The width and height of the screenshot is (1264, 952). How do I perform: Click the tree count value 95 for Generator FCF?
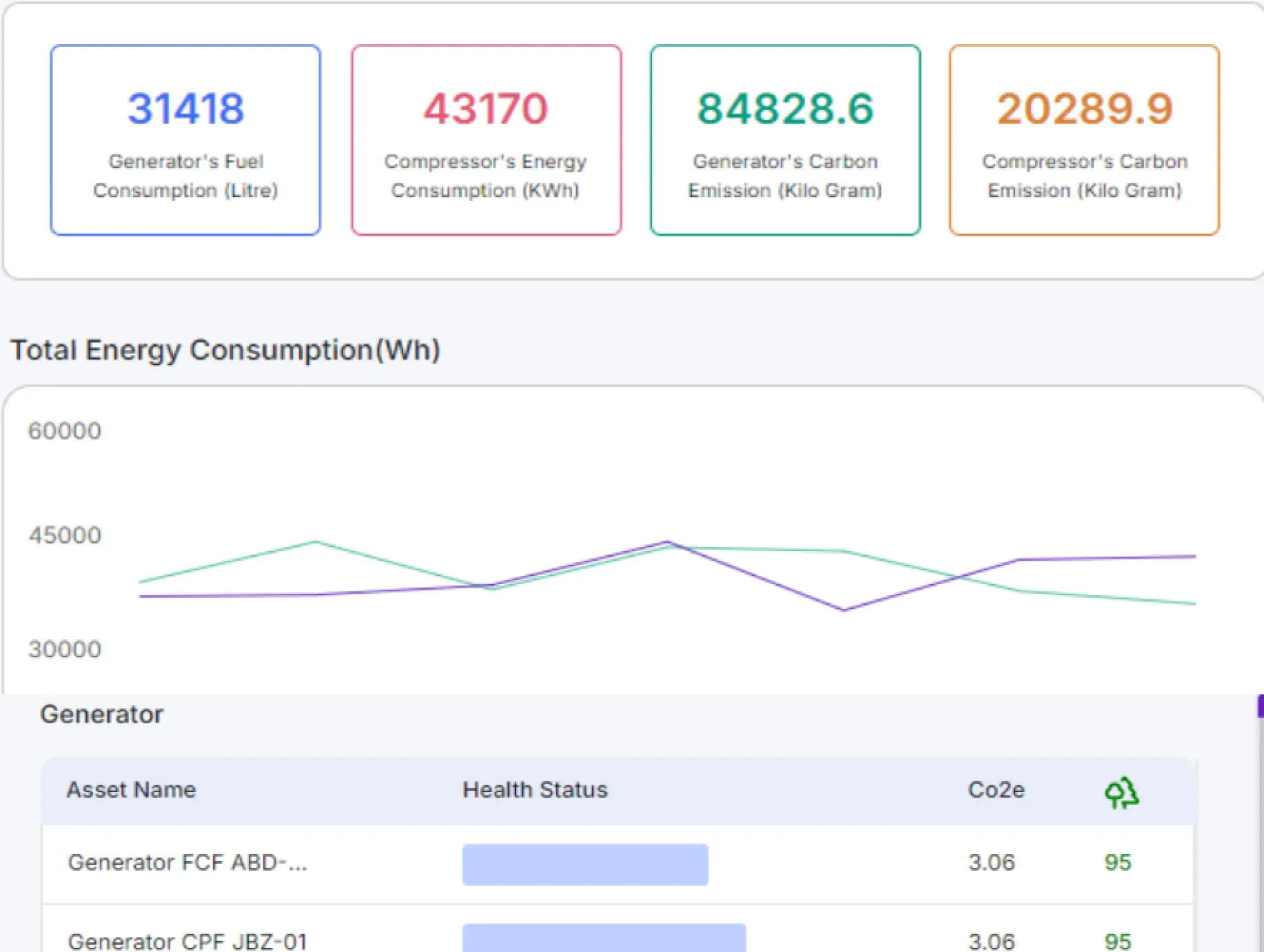[x=1120, y=862]
